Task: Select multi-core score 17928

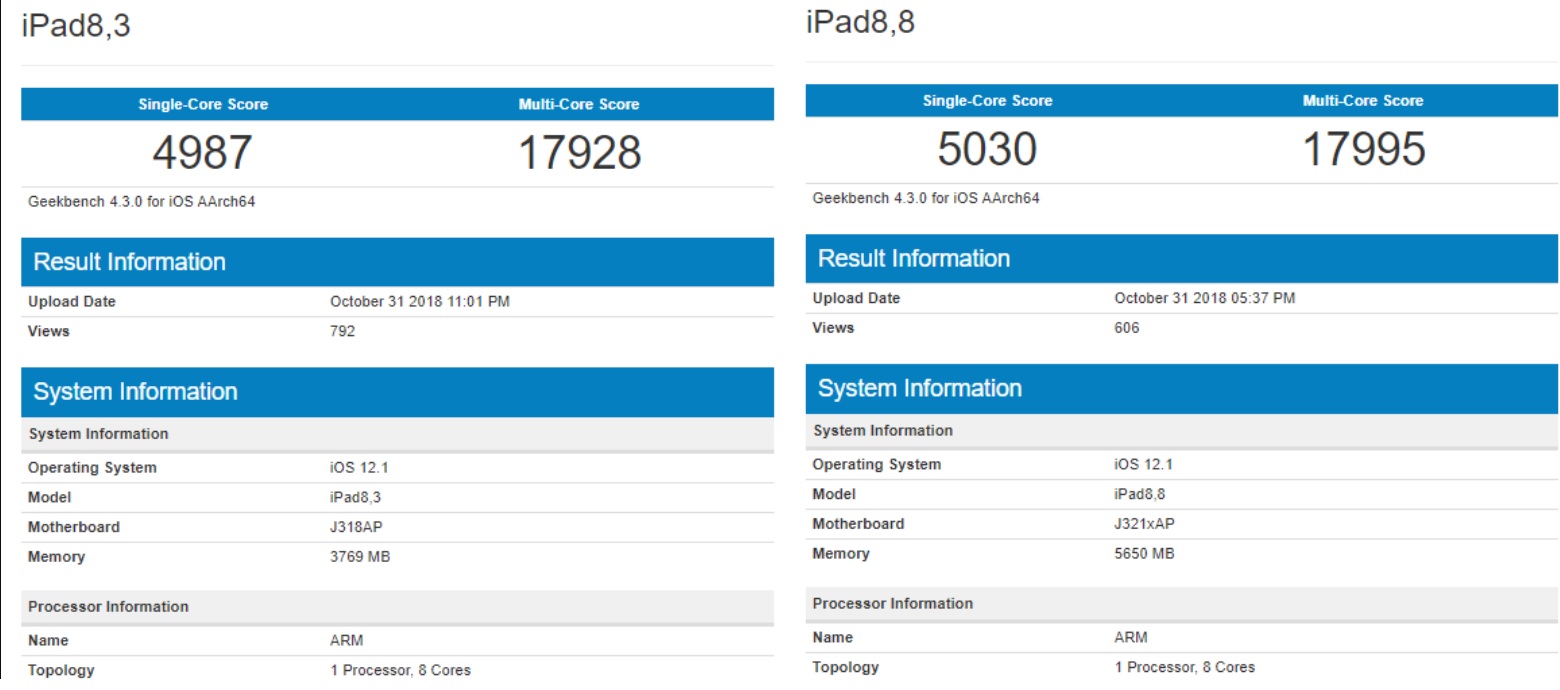Action: coord(579,152)
